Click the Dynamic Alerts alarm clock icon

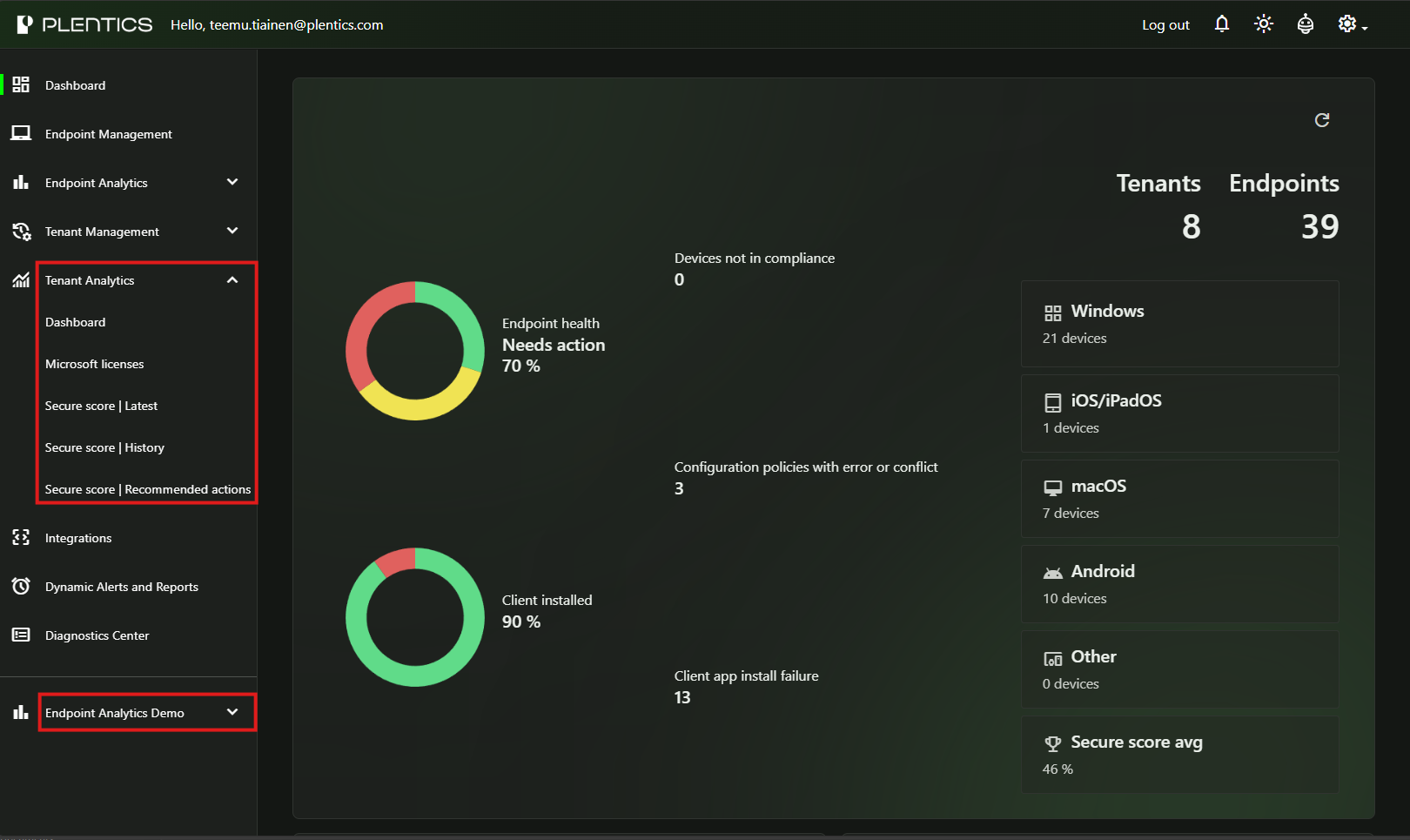(21, 587)
